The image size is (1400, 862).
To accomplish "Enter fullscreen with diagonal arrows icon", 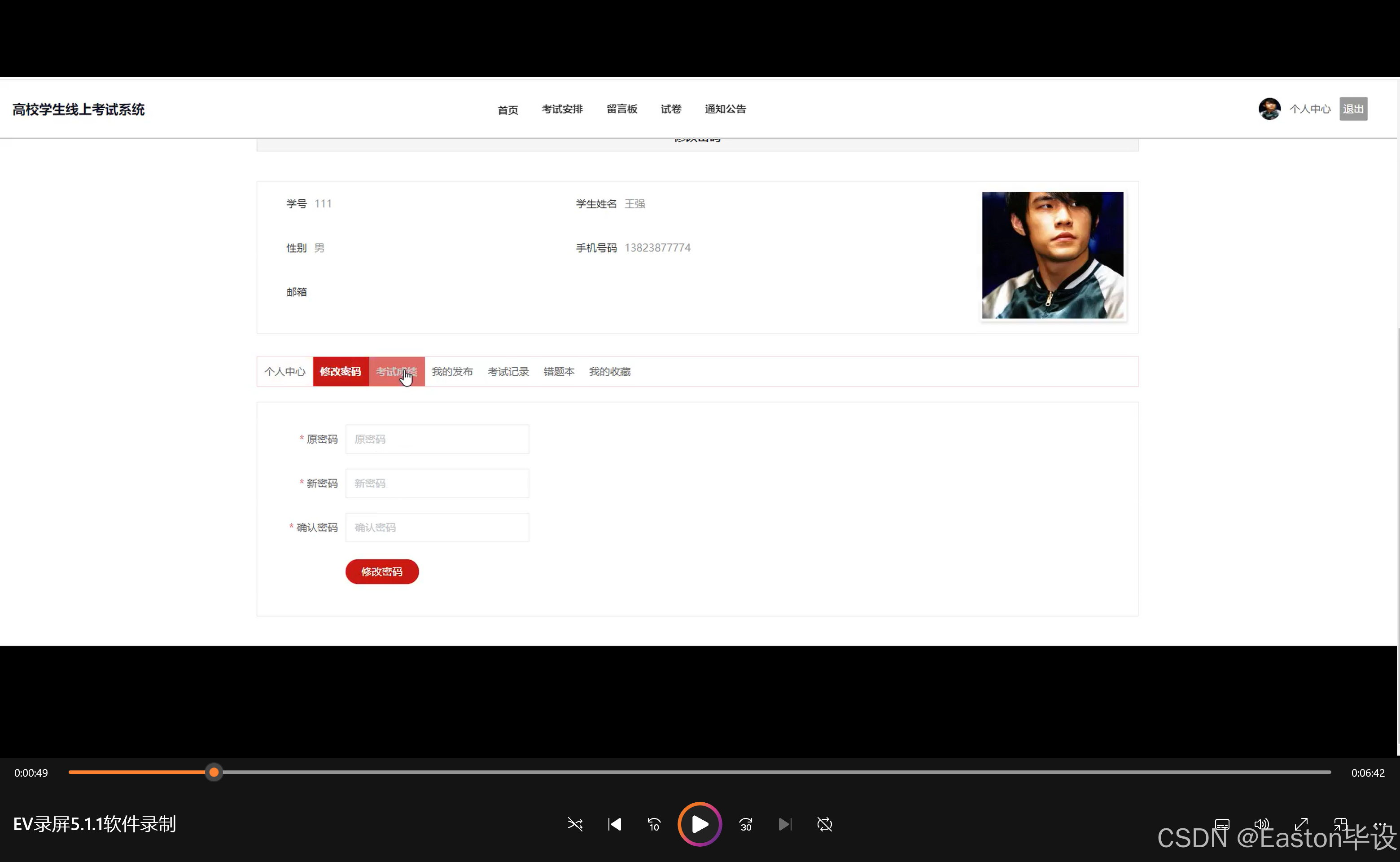I will click(1301, 824).
